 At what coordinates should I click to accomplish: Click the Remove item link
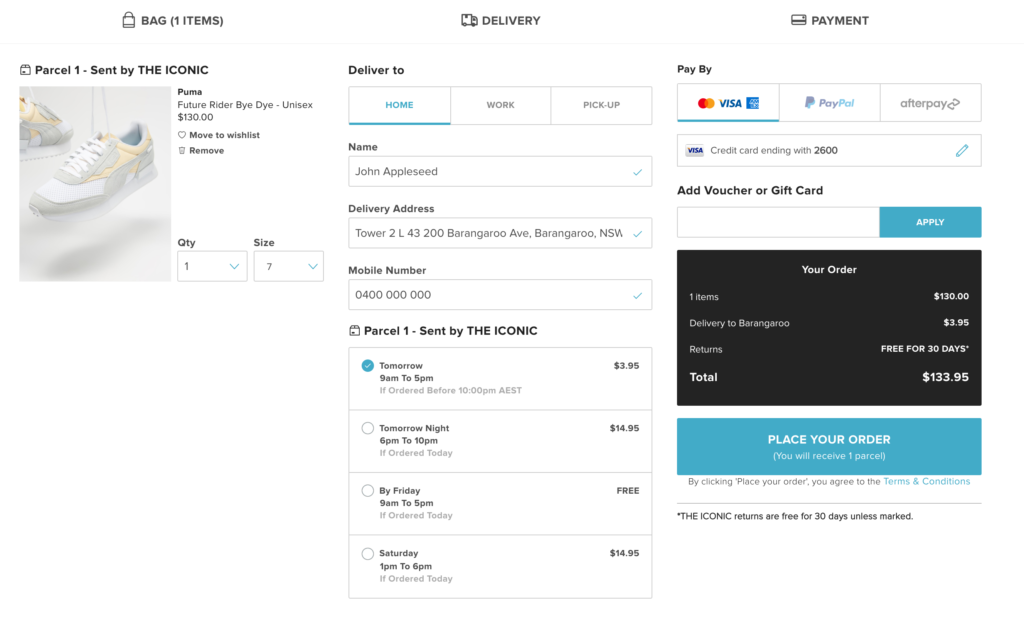(206, 151)
